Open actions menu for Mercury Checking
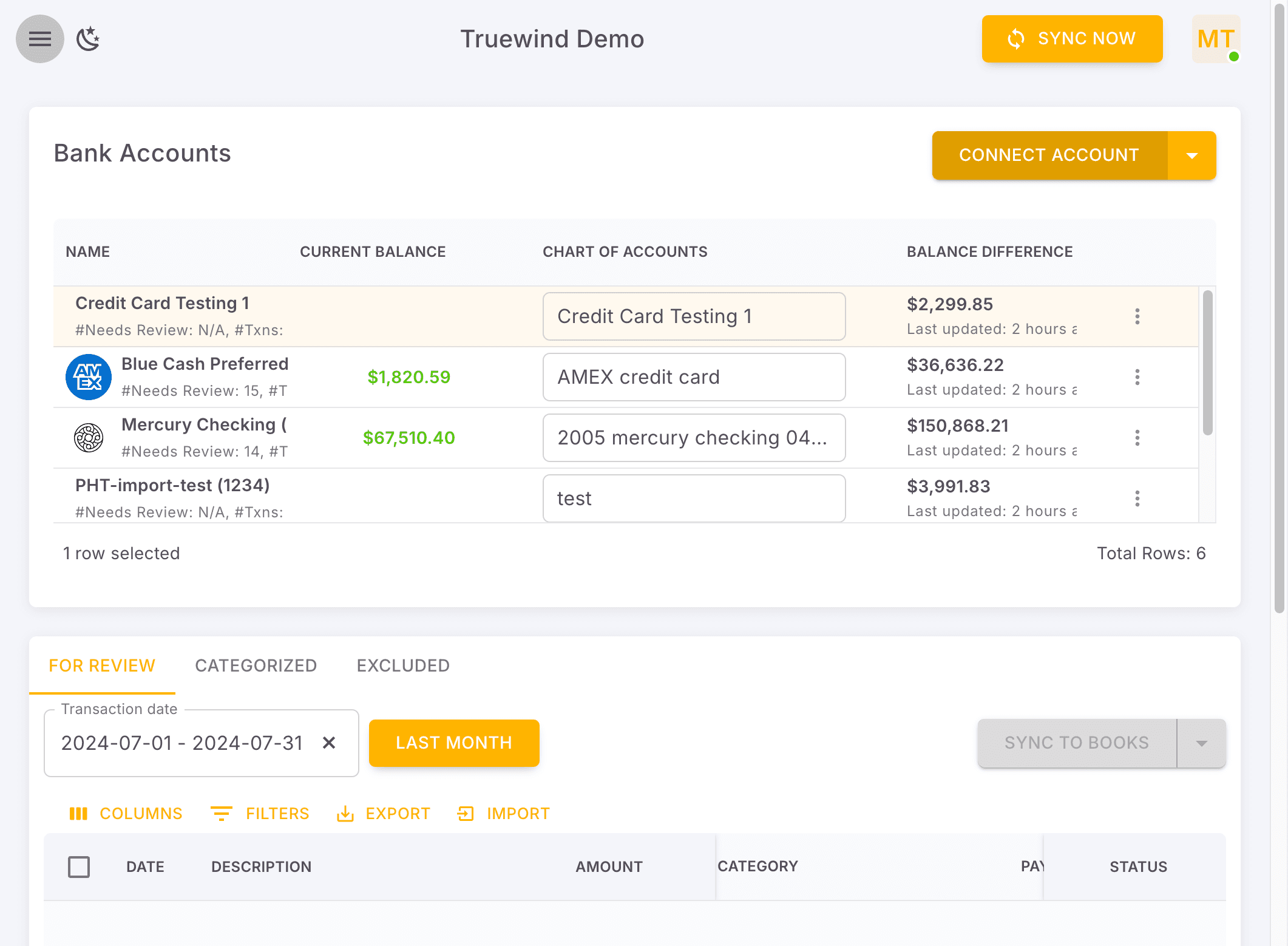The width and height of the screenshot is (1288, 946). tap(1137, 438)
